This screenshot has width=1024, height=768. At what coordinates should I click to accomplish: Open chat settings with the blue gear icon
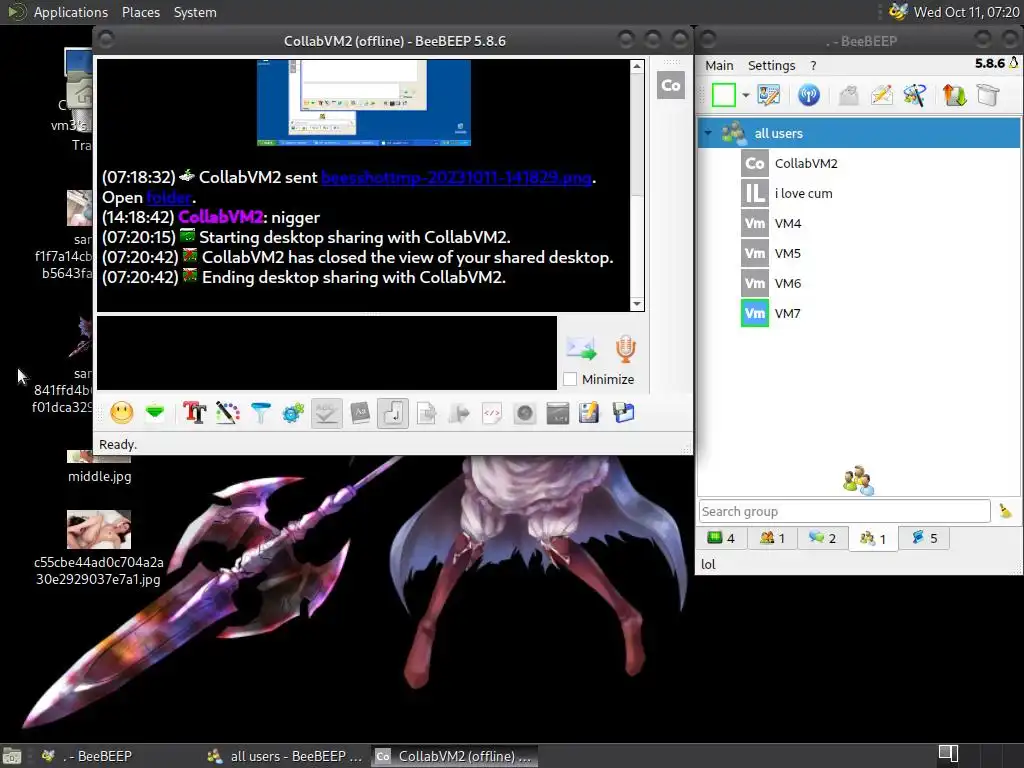click(x=293, y=413)
